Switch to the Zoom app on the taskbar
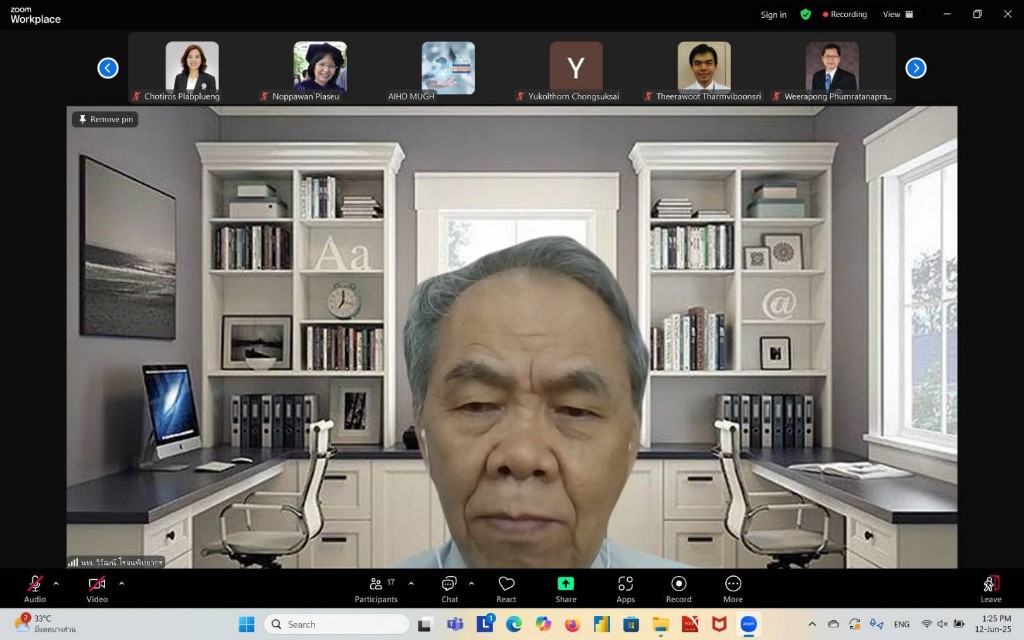This screenshot has height=640, width=1024. click(x=748, y=625)
